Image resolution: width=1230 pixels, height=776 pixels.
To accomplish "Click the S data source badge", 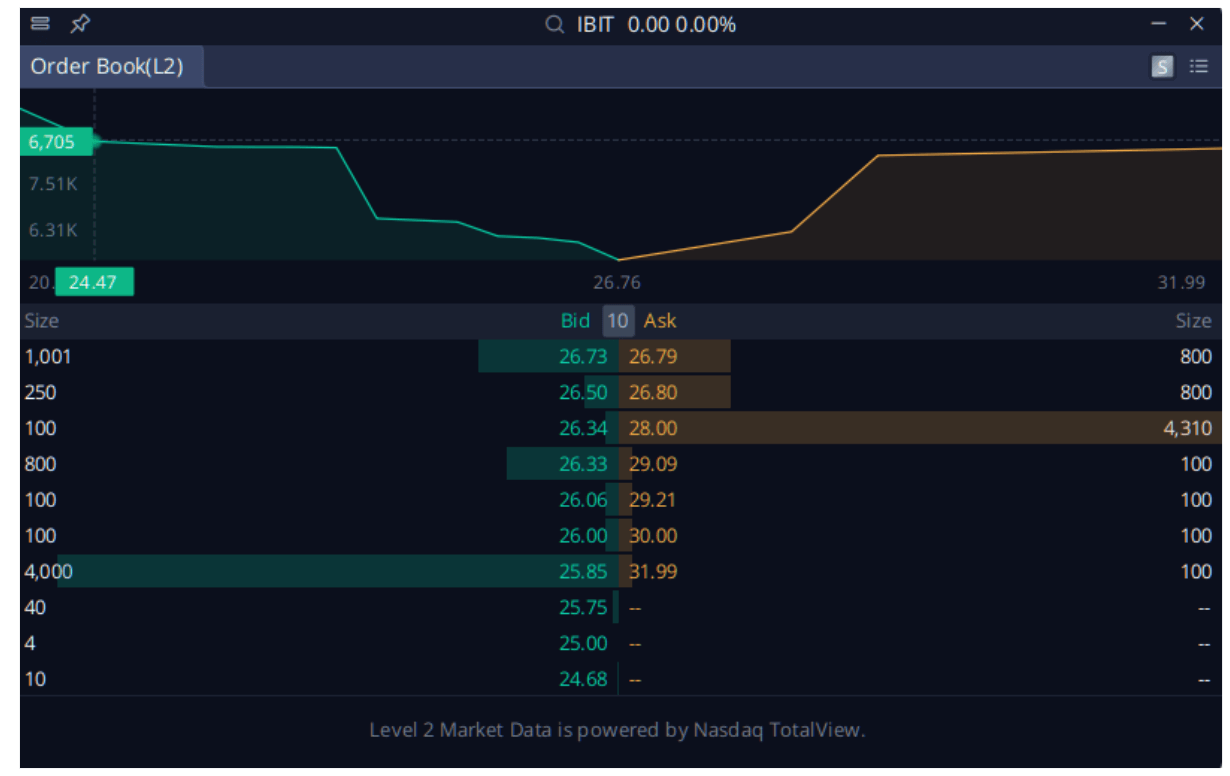I will 1162,66.
